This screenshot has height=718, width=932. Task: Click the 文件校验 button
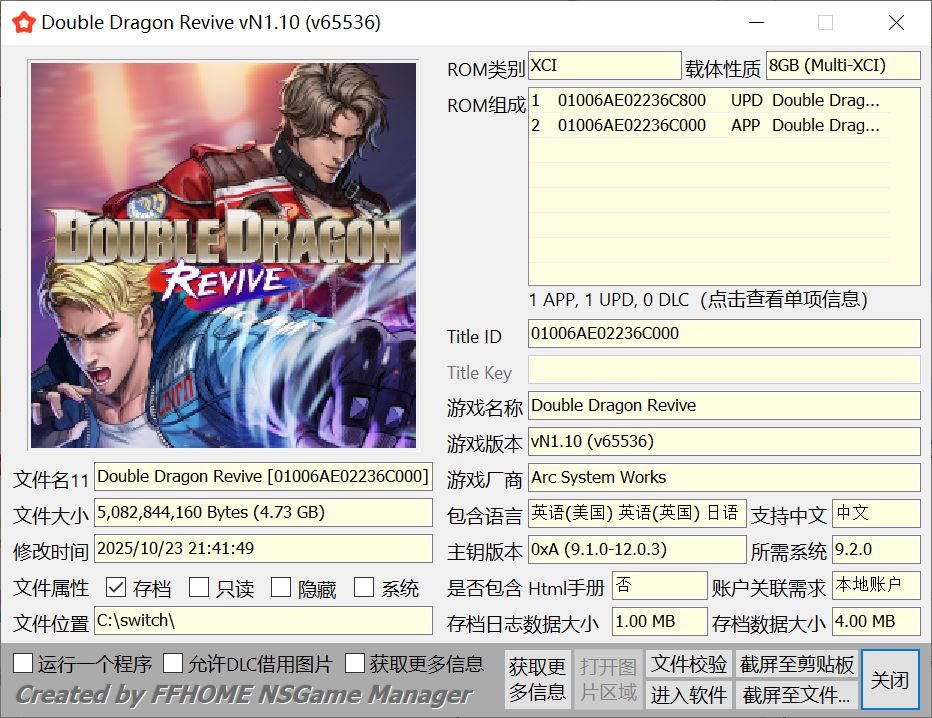(689, 664)
